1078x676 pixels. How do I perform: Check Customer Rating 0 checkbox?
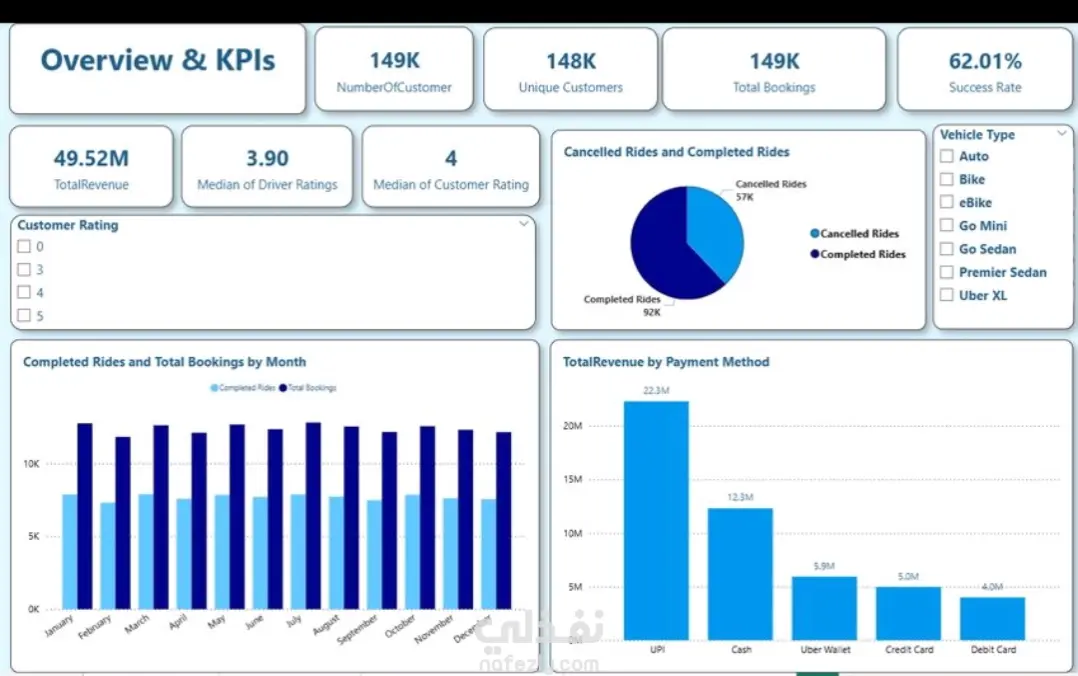(x=24, y=246)
